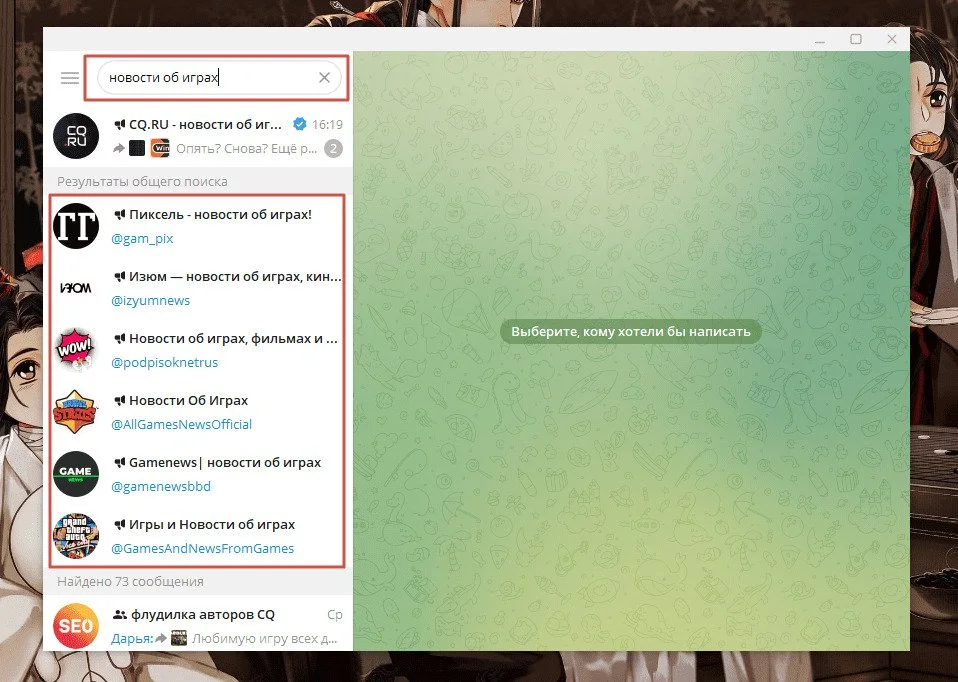Click the 'Опять? Снова? Ещё р...' message preview

click(x=247, y=148)
